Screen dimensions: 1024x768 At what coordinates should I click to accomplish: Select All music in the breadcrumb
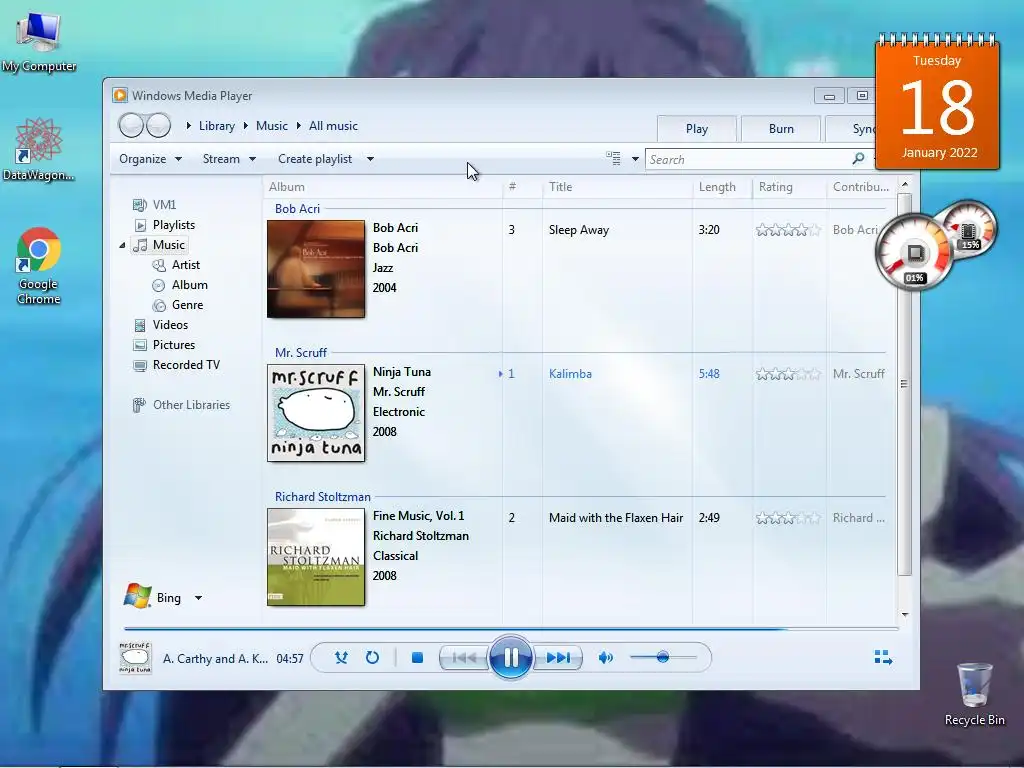(333, 126)
